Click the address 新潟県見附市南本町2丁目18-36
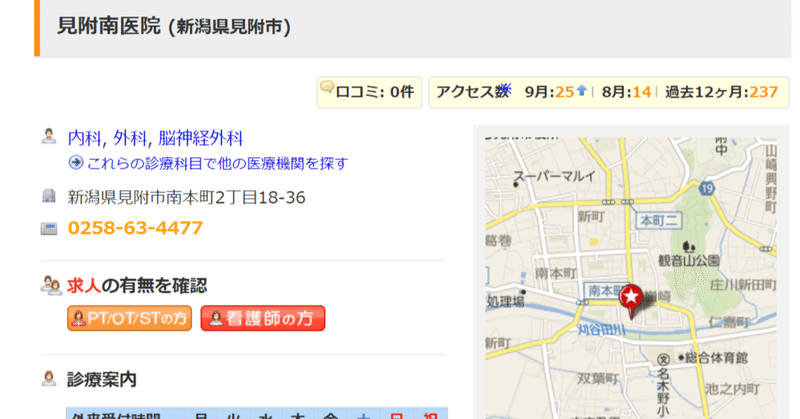This screenshot has width=800, height=419. pyautogui.click(x=186, y=198)
